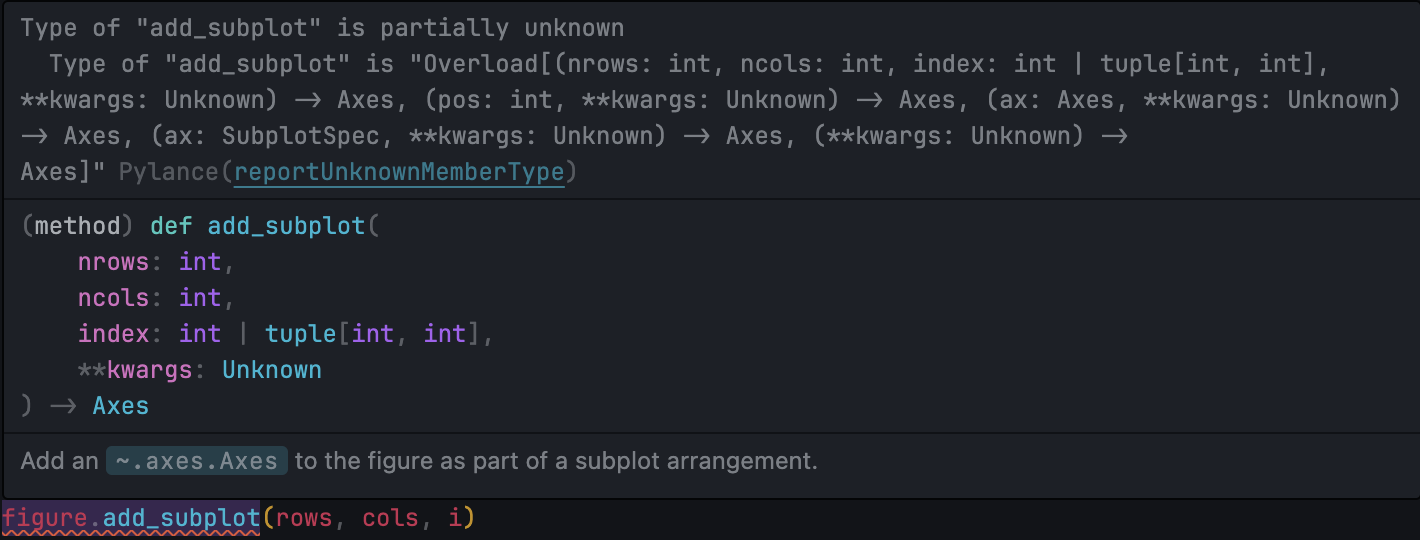The width and height of the screenshot is (1420, 540).
Task: Click the nrows parameter in signature
Action: pos(113,262)
